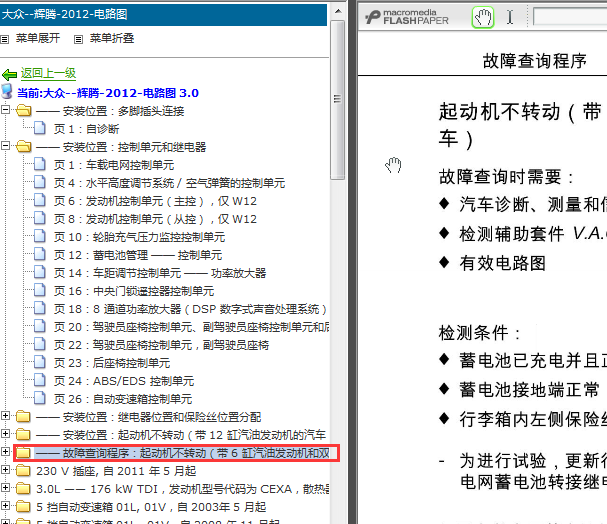Open 页 22：驾驶员座椅控制单元，副驾驶员座椅
The height and width of the screenshot is (524, 607).
(161, 345)
